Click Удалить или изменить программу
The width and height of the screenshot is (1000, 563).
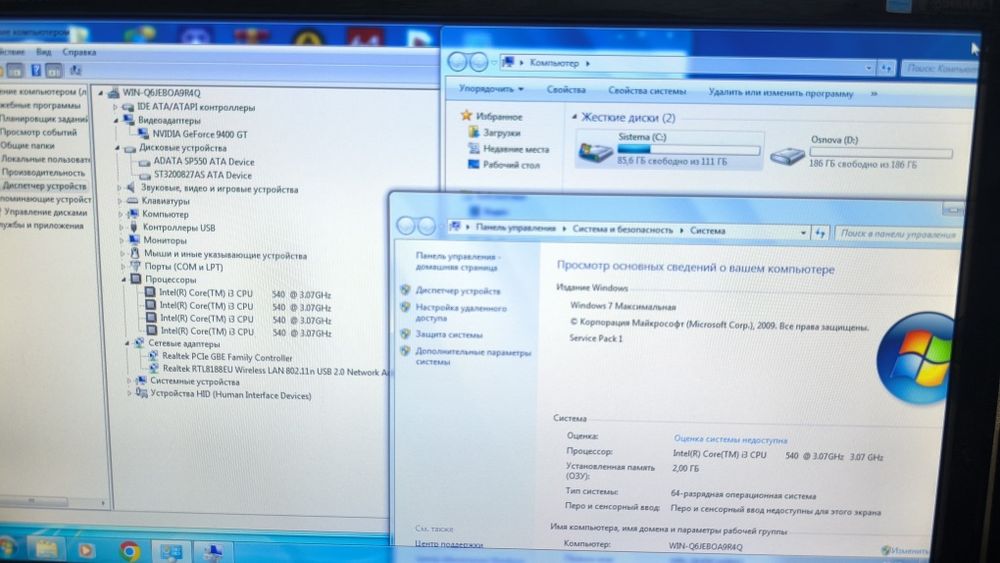(x=781, y=93)
